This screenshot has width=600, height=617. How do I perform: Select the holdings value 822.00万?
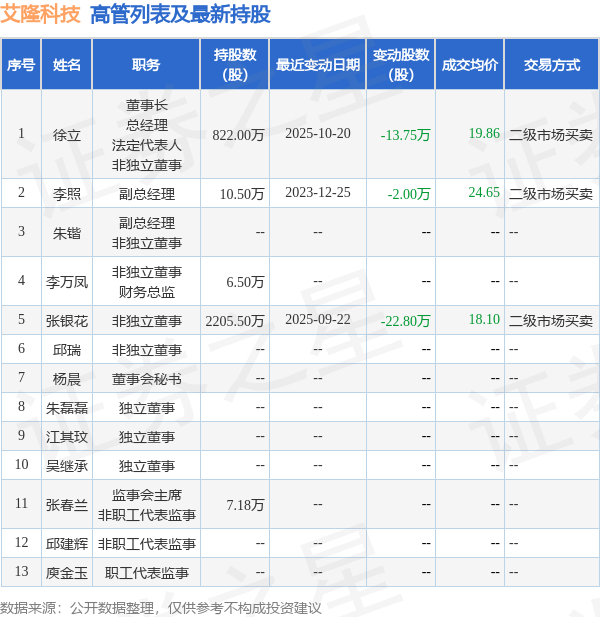click(238, 135)
